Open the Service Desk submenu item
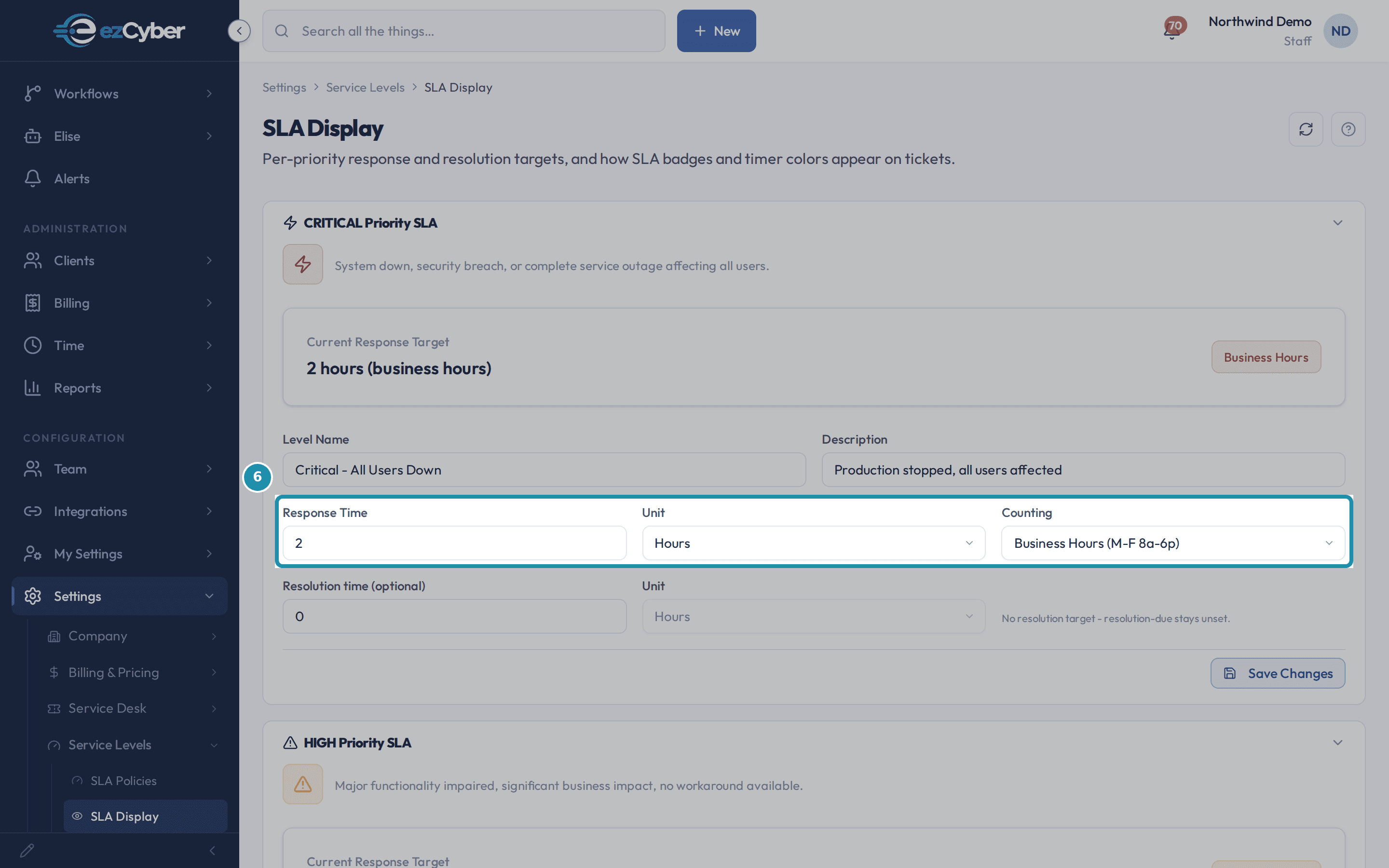This screenshot has width=1389, height=868. click(133, 708)
